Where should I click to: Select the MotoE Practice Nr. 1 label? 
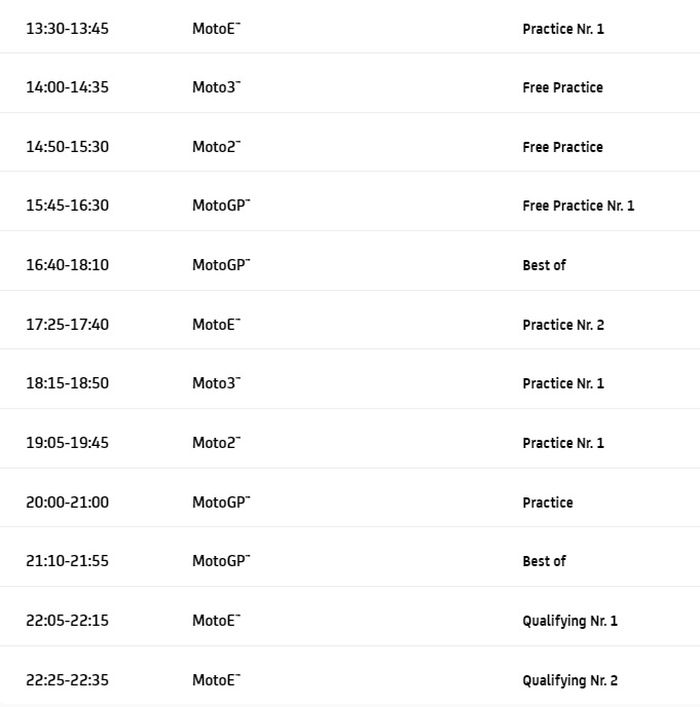click(563, 29)
